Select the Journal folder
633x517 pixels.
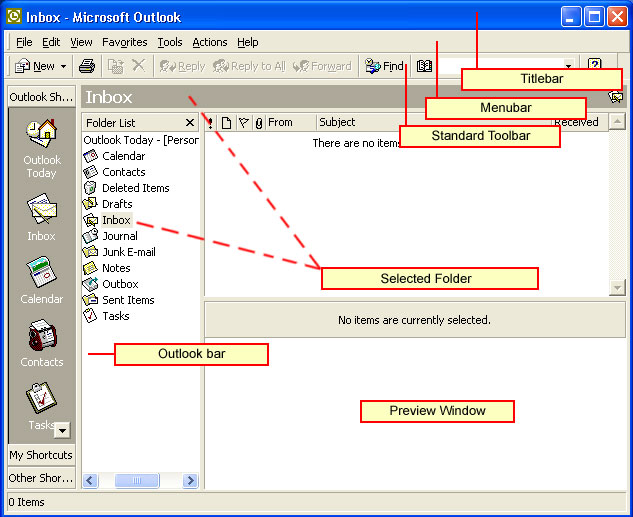[110, 236]
